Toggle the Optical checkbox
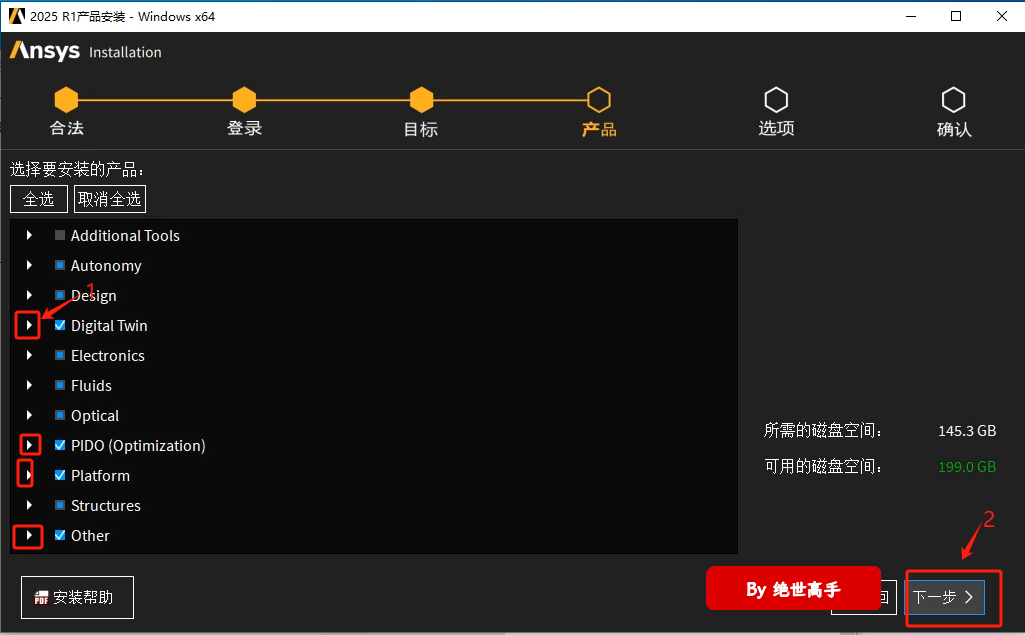Viewport: 1025px width, 635px height. [59, 415]
